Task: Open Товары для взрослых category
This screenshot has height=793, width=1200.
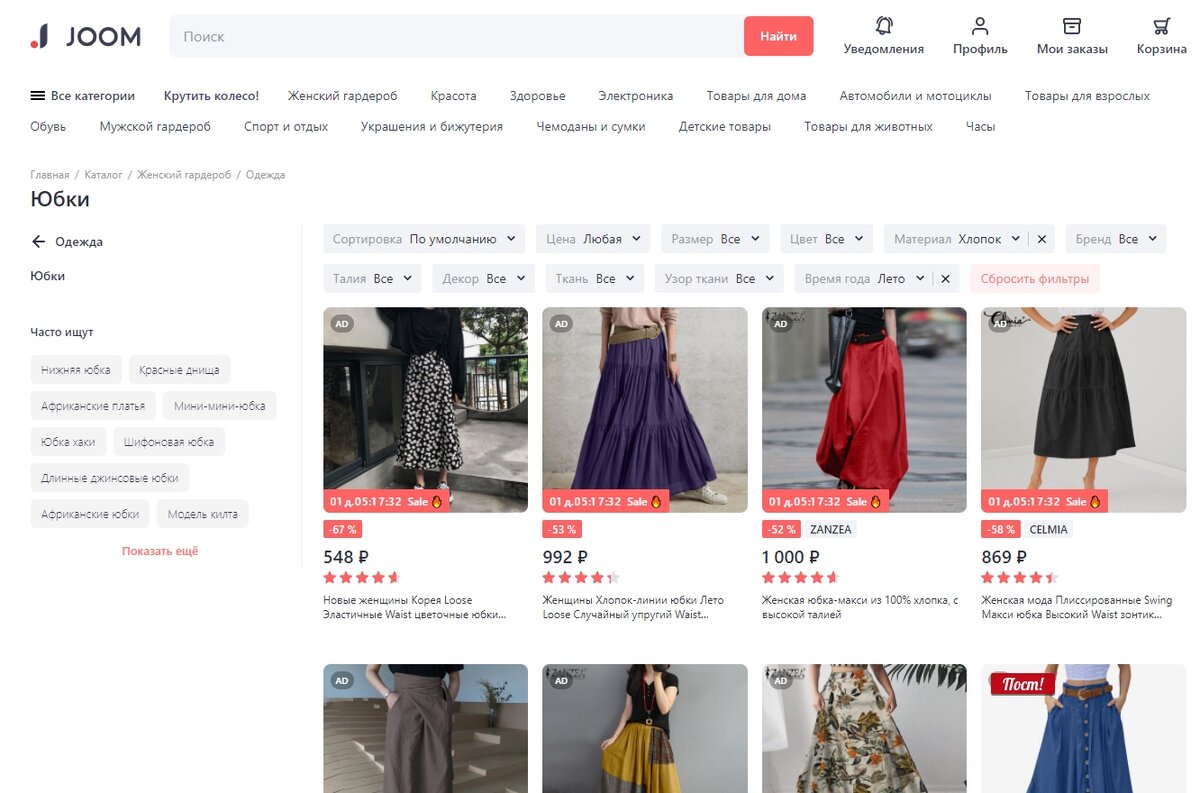Action: (1087, 96)
